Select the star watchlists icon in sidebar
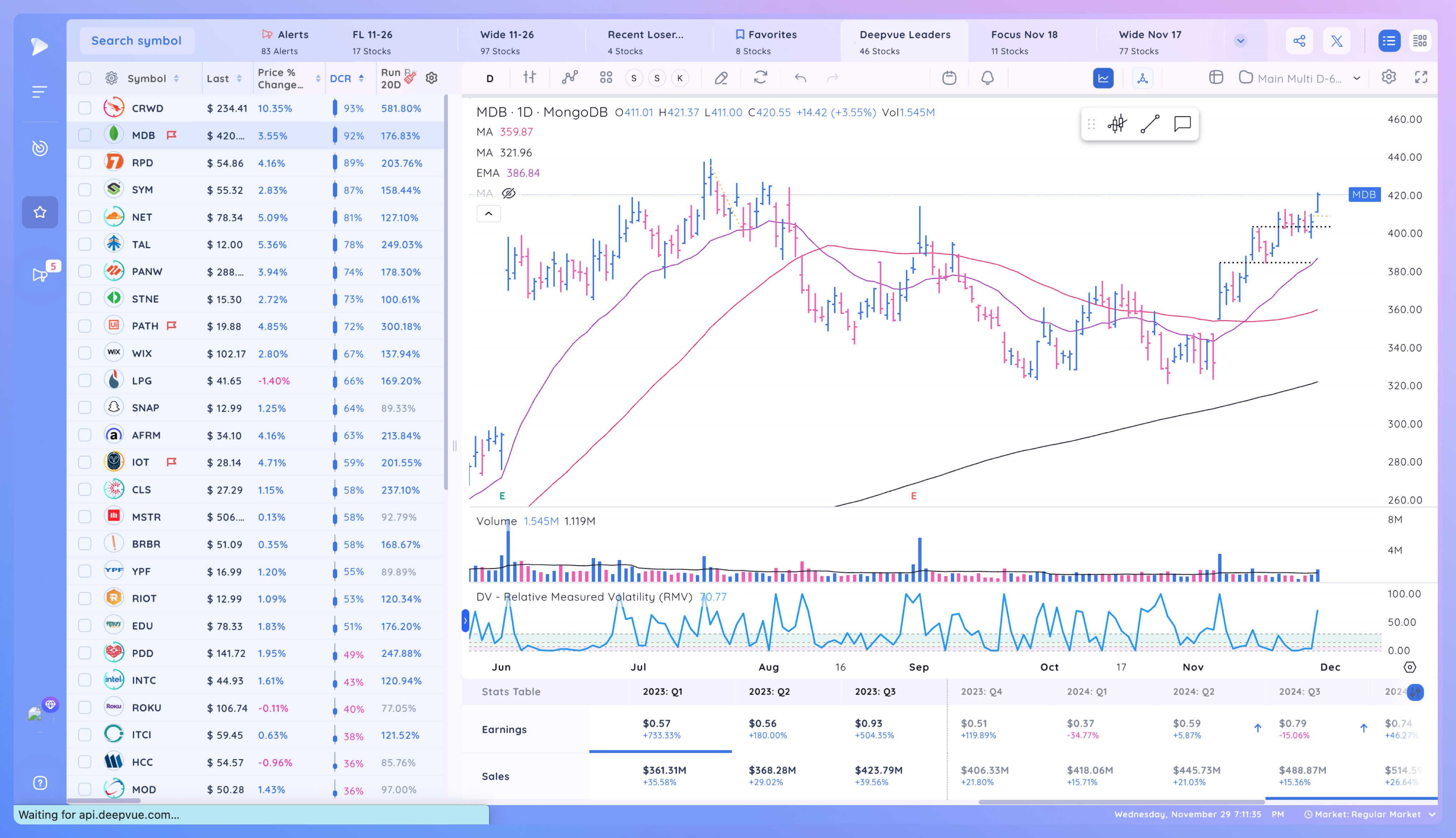Screen dimensions: 1456x838 tap(40, 213)
